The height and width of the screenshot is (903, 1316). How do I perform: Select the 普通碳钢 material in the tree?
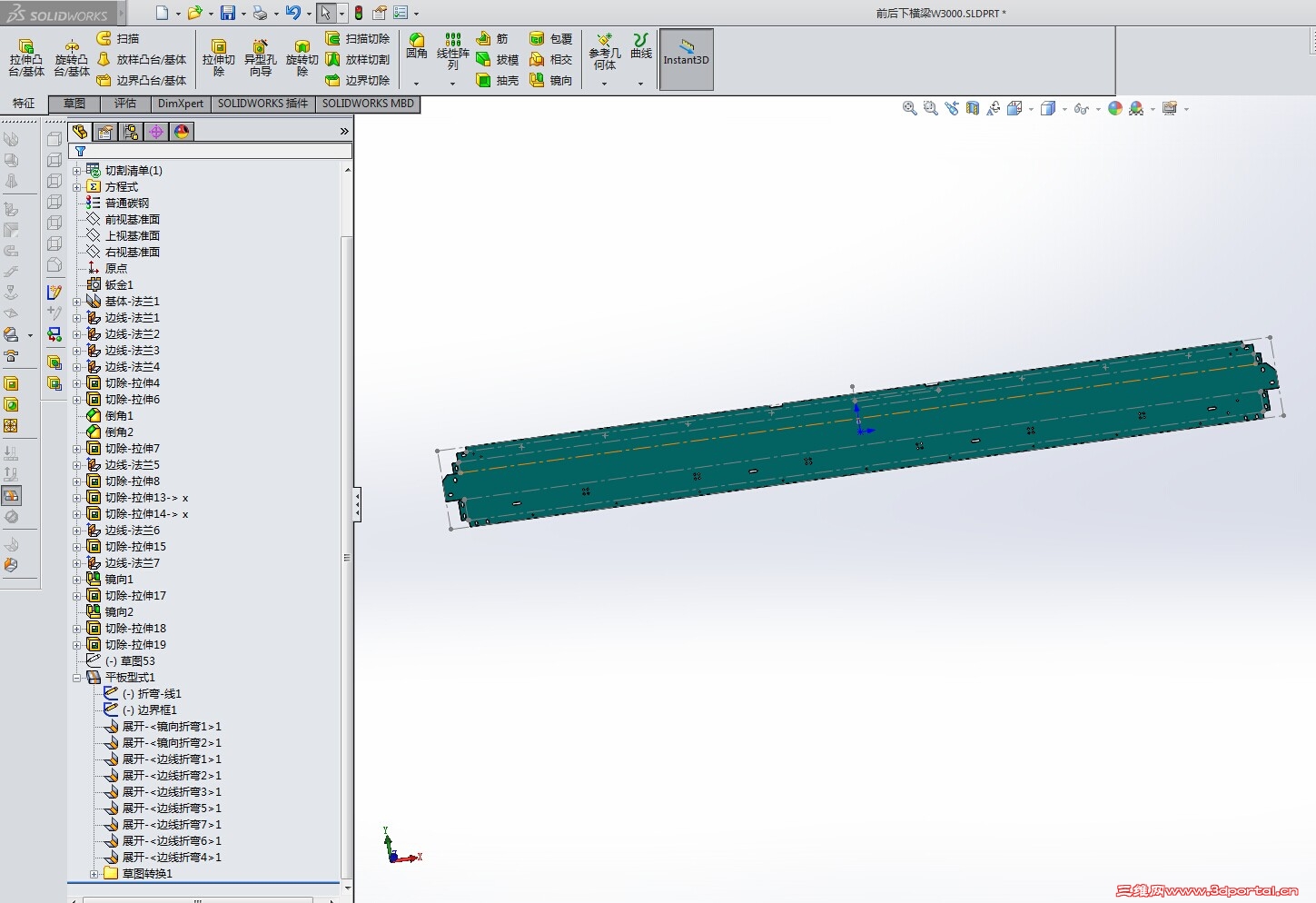pyautogui.click(x=126, y=203)
